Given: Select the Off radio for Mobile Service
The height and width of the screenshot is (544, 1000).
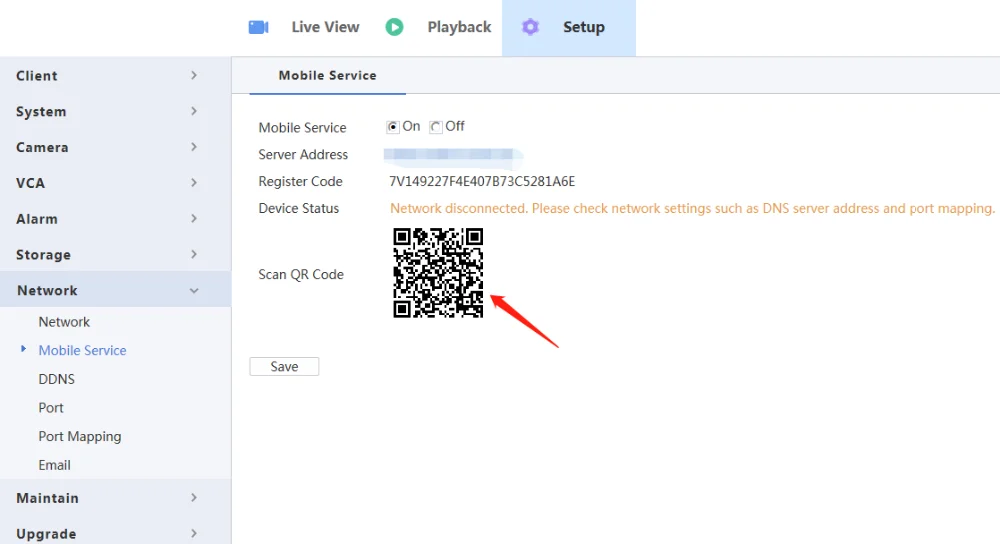Looking at the screenshot, I should [436, 127].
